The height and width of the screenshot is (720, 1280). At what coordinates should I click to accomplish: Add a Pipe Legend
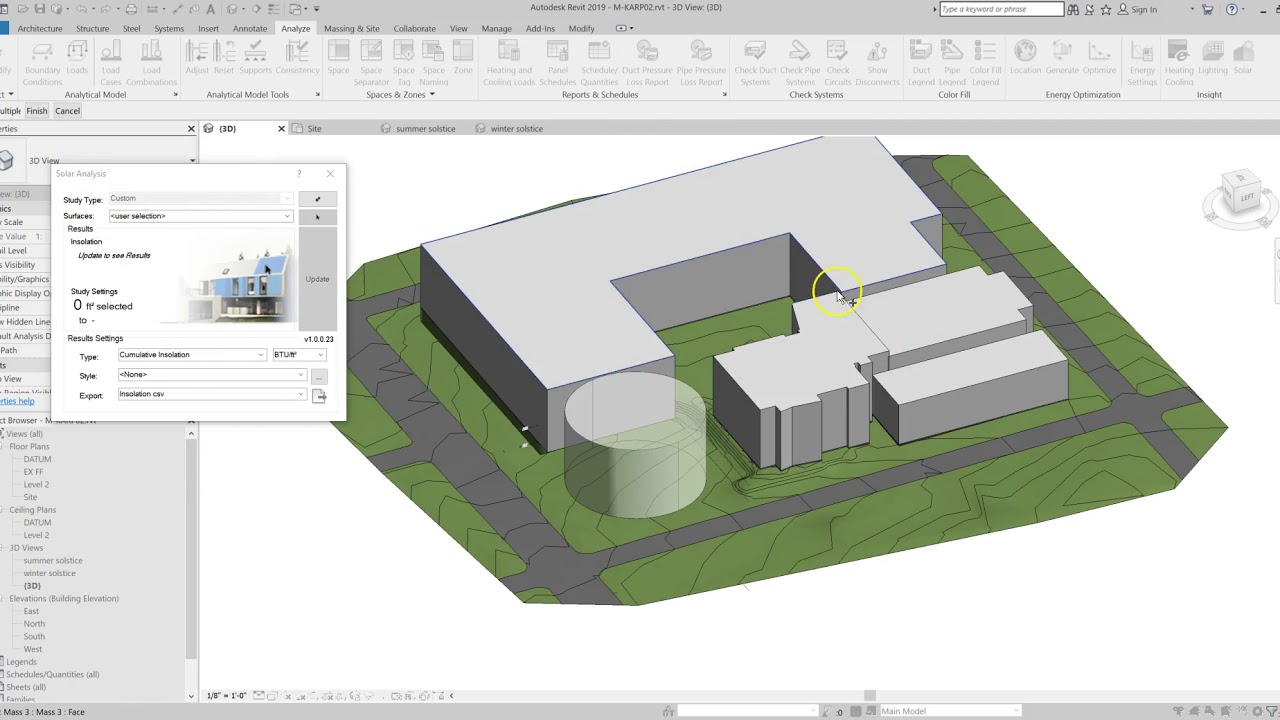pyautogui.click(x=952, y=62)
